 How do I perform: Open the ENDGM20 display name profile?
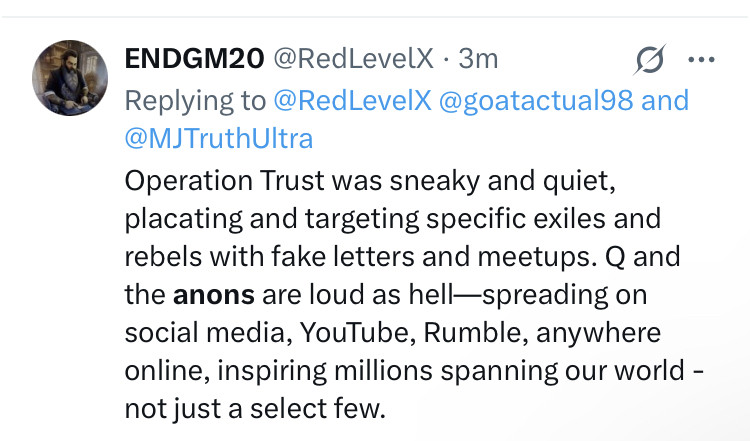192,60
